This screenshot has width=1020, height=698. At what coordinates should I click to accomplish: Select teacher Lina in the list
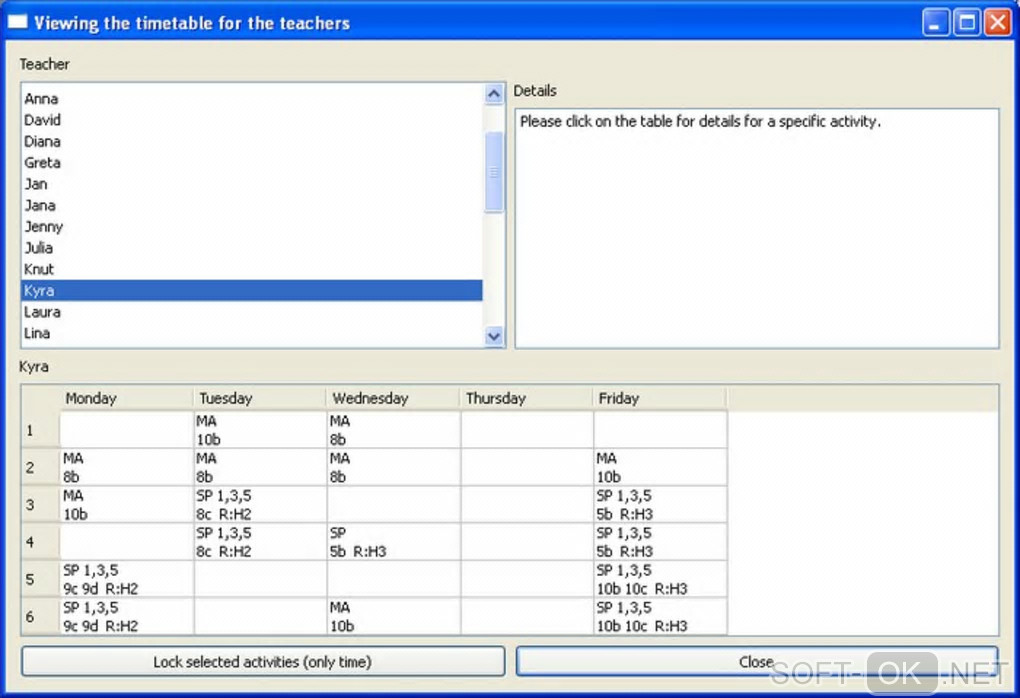[252, 334]
